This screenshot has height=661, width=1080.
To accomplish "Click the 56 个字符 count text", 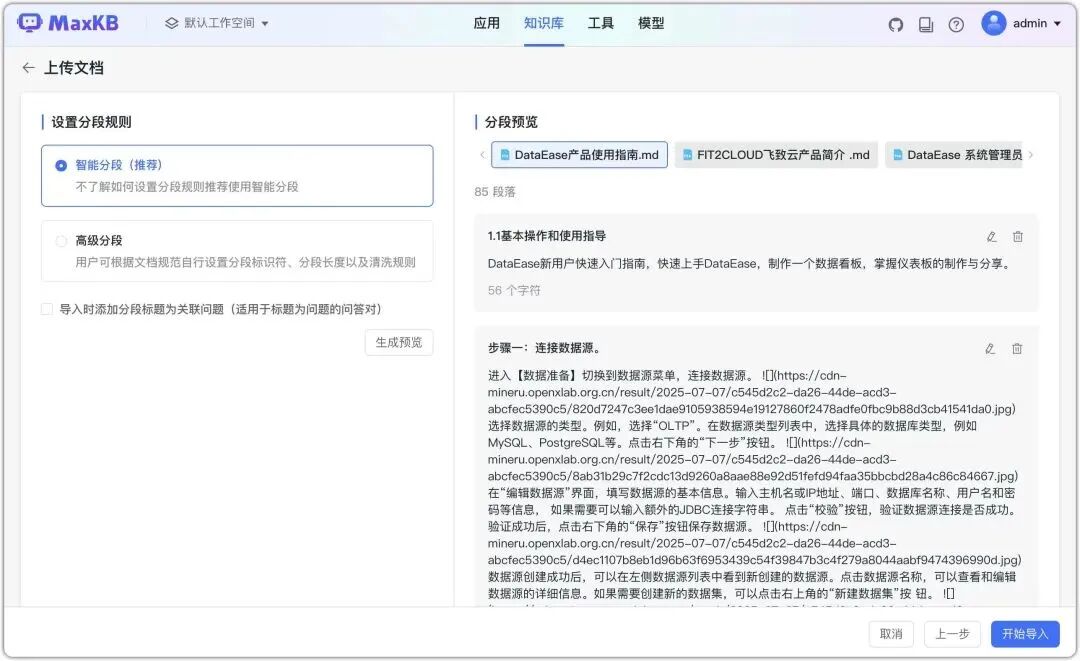I will click(514, 291).
